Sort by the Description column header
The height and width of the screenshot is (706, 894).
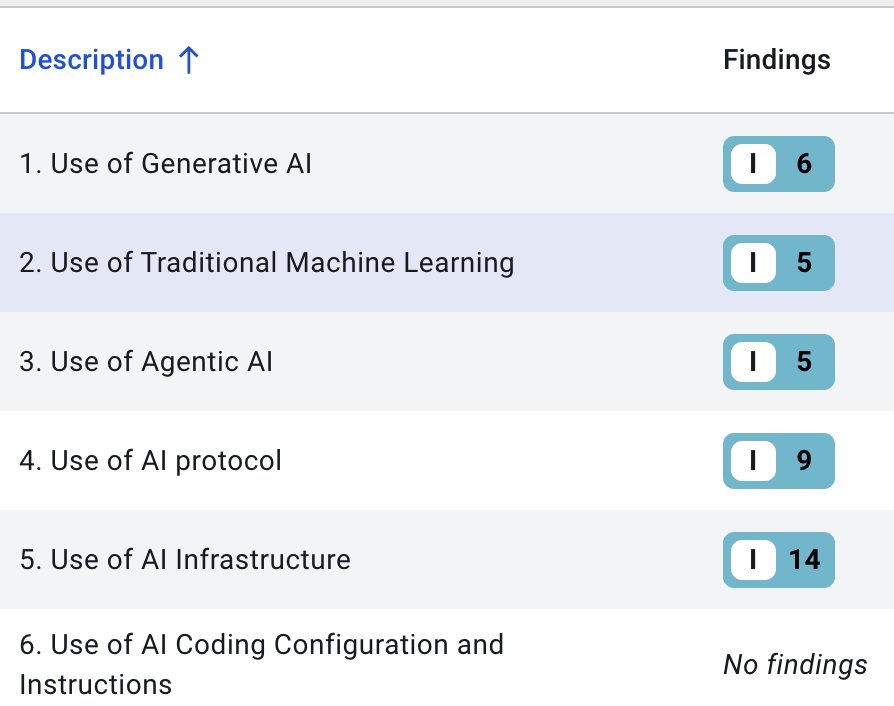coord(91,60)
